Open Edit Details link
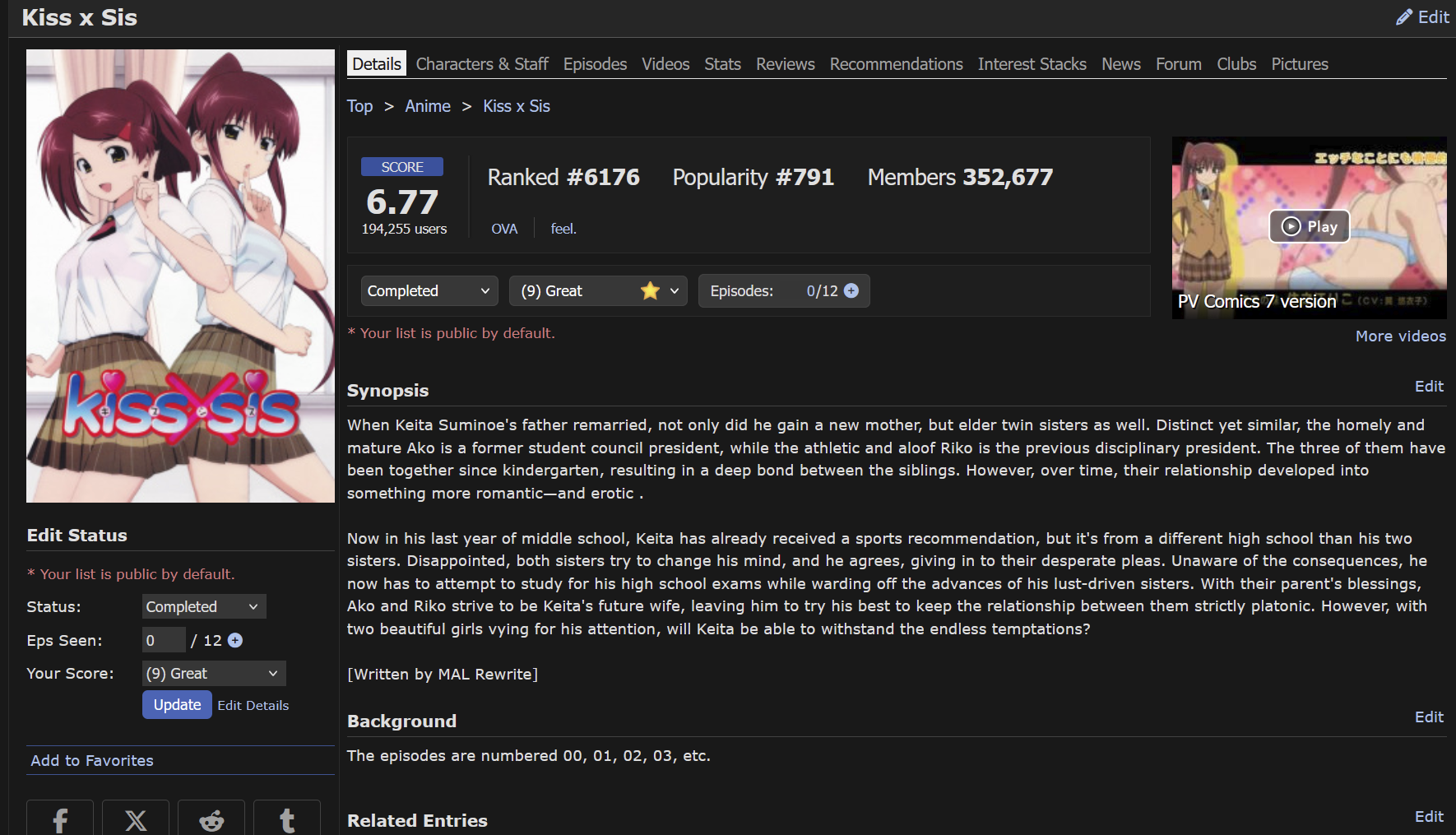This screenshot has height=835, width=1456. point(253,705)
